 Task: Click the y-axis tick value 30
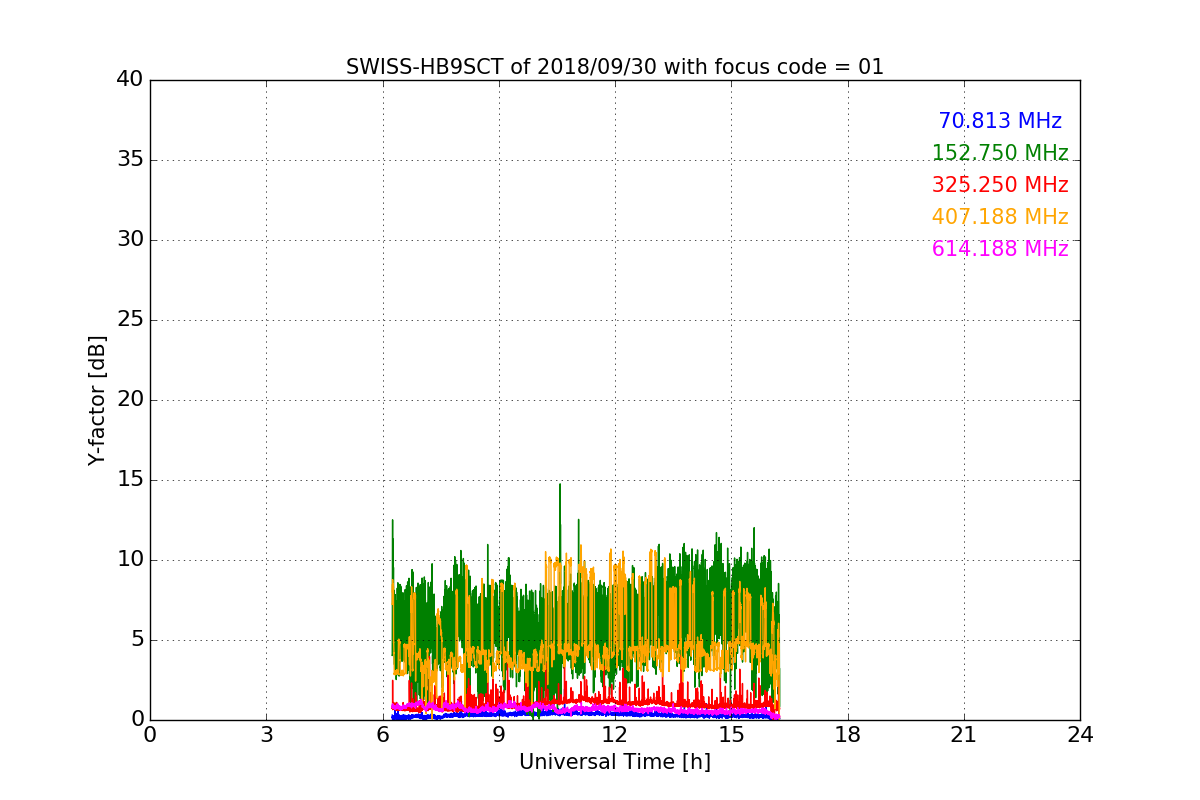click(x=130, y=240)
